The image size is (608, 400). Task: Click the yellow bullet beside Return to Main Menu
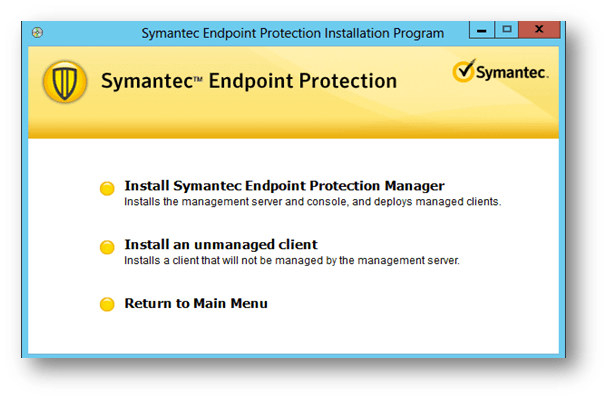pyautogui.click(x=107, y=304)
